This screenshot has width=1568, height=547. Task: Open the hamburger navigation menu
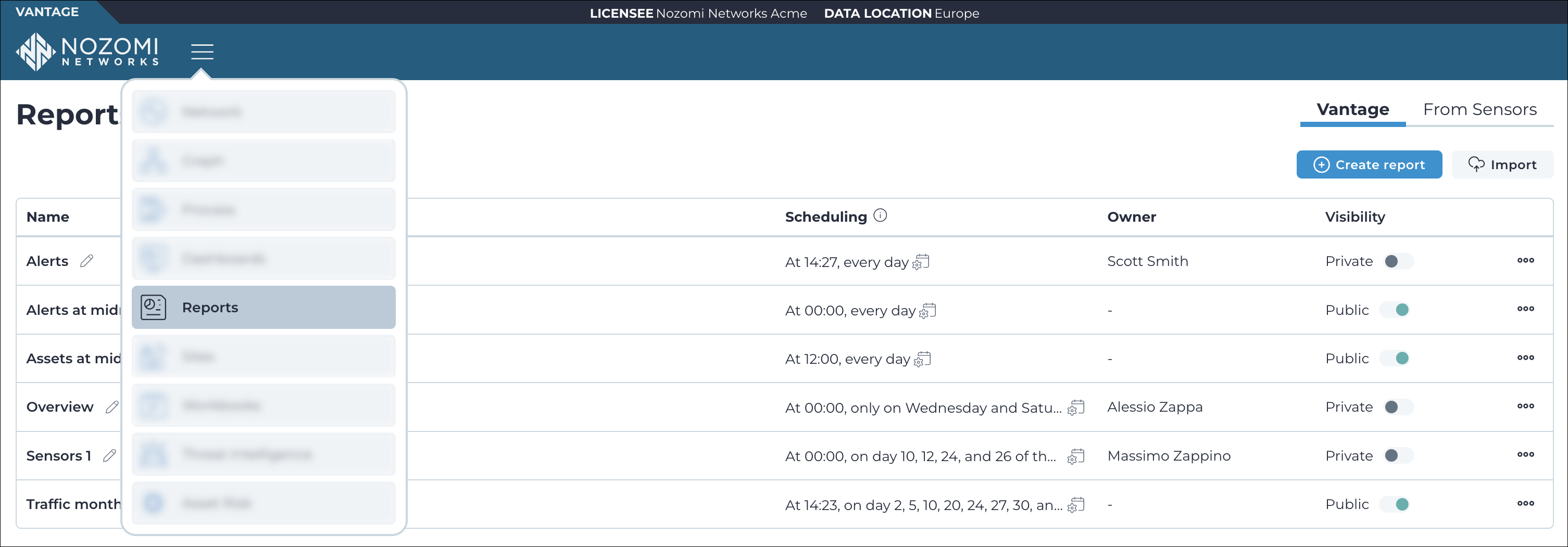202,52
